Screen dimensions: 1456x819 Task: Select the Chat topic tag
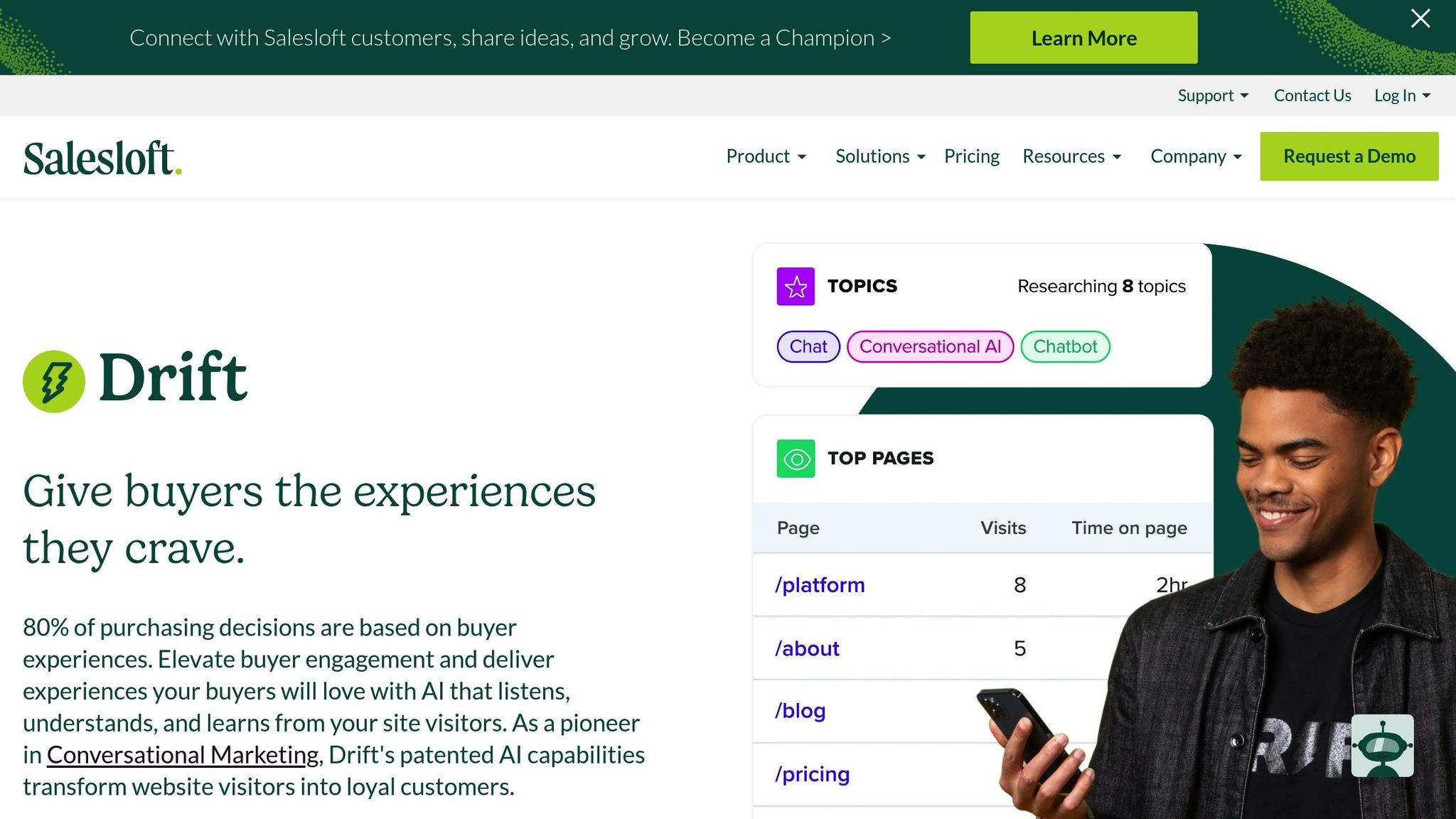click(808, 347)
